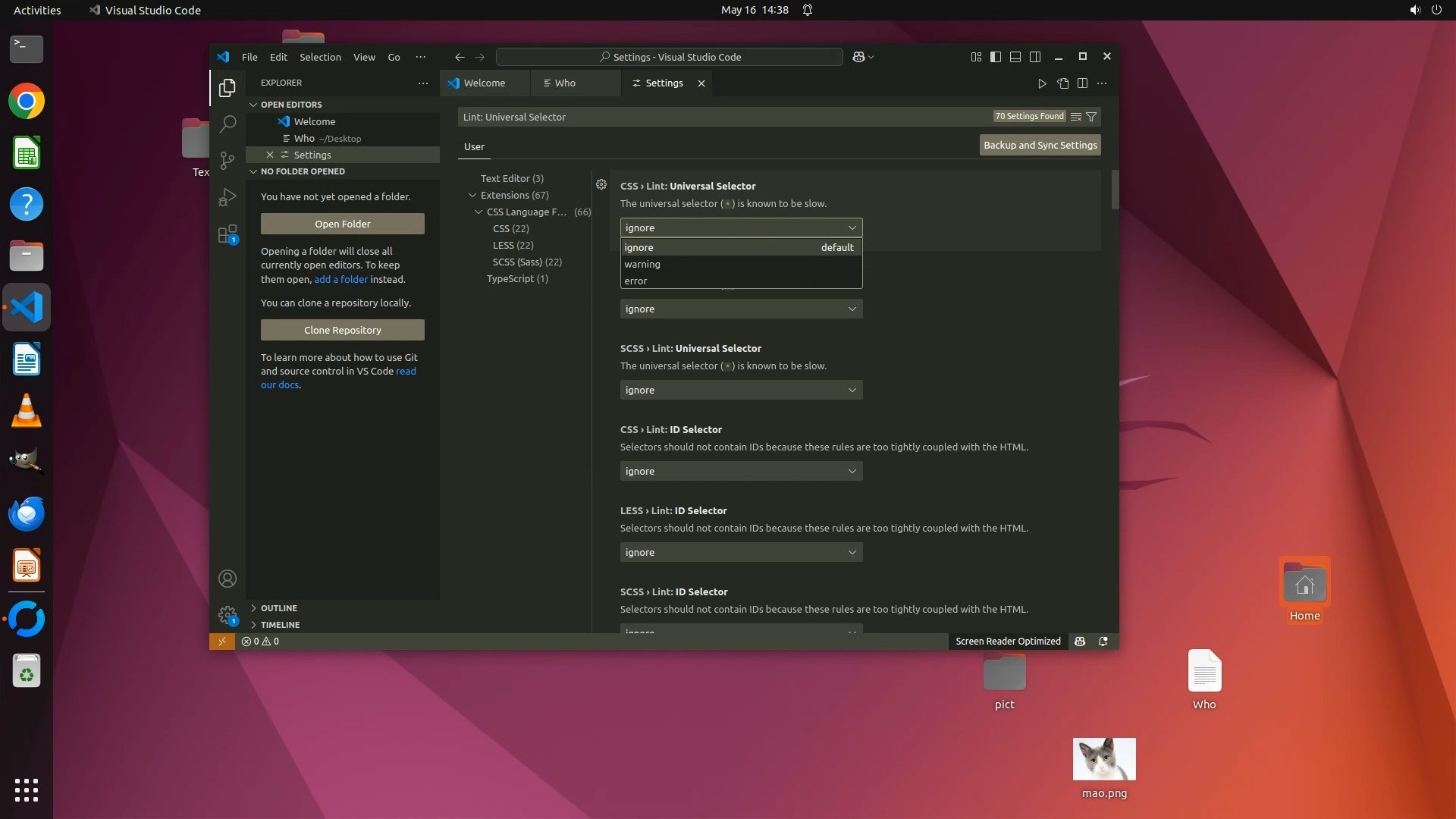
Task: Toggle the secondary side bar layout icon
Action: 1035,57
